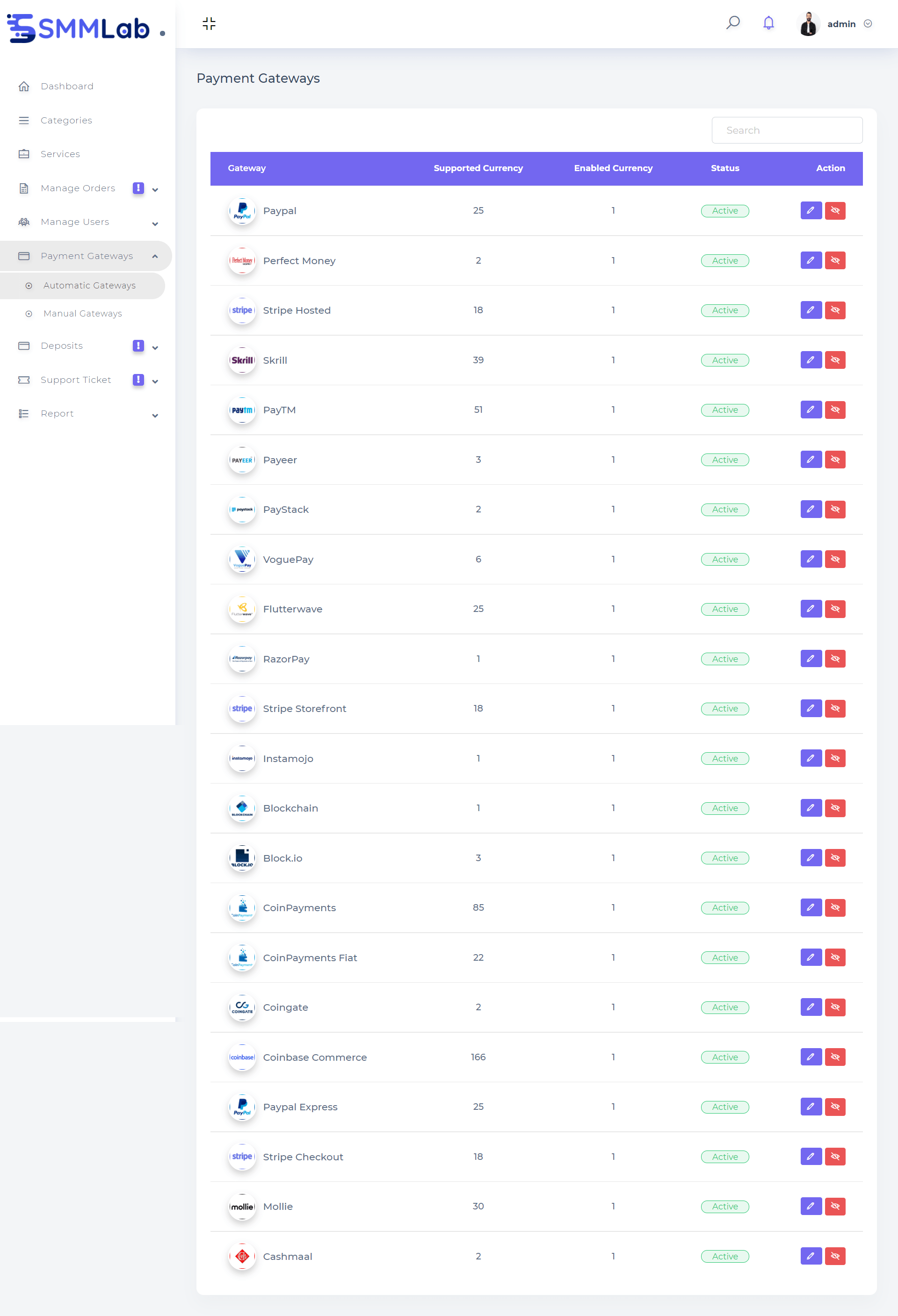
Task: Click the Deposits alert badge
Action: point(138,346)
